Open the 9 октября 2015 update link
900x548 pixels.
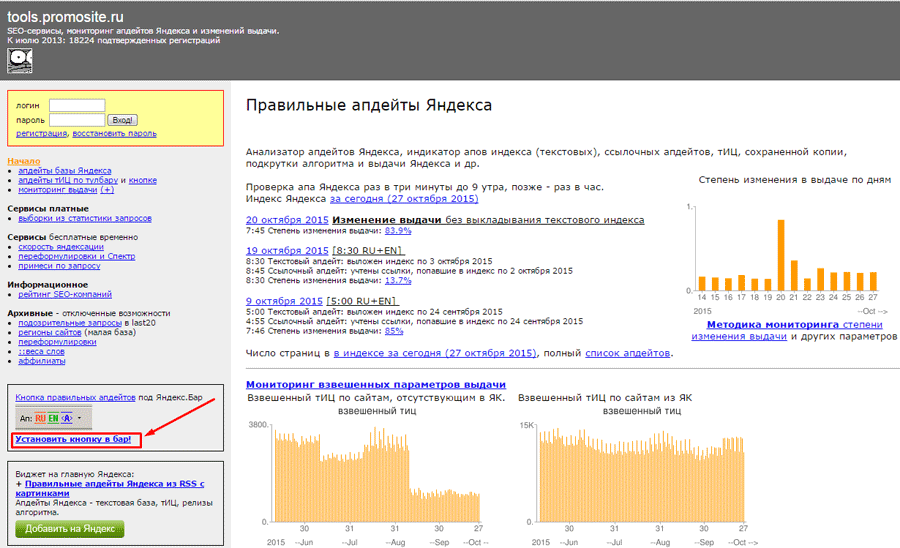[x=284, y=301]
